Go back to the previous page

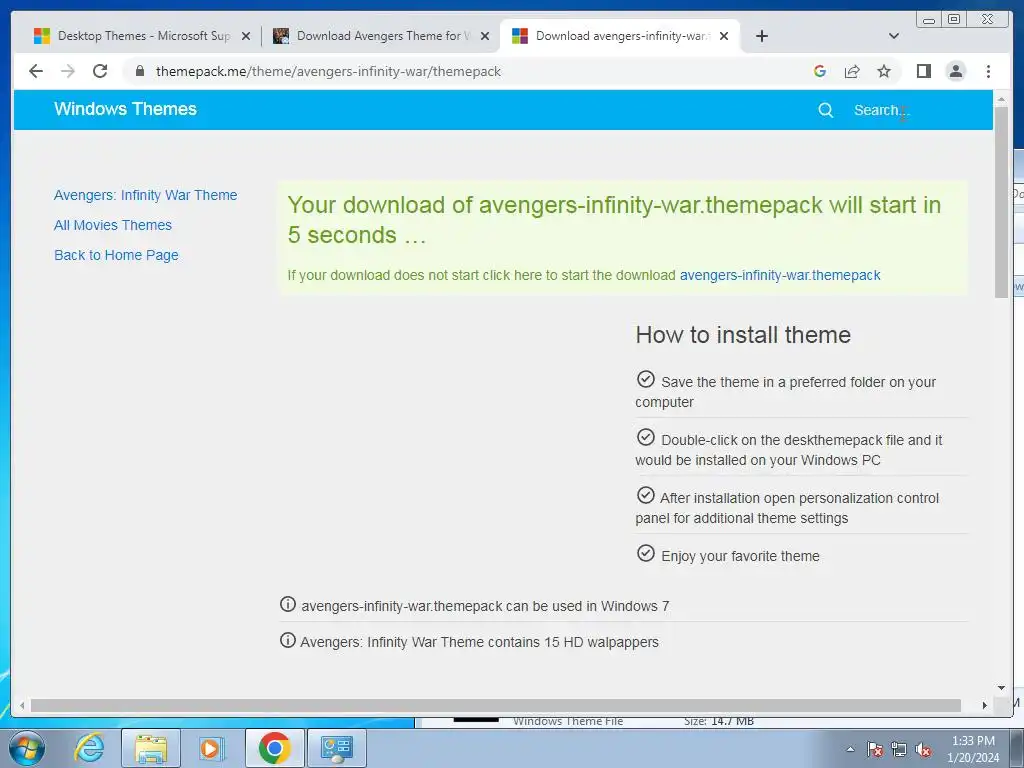click(x=36, y=71)
